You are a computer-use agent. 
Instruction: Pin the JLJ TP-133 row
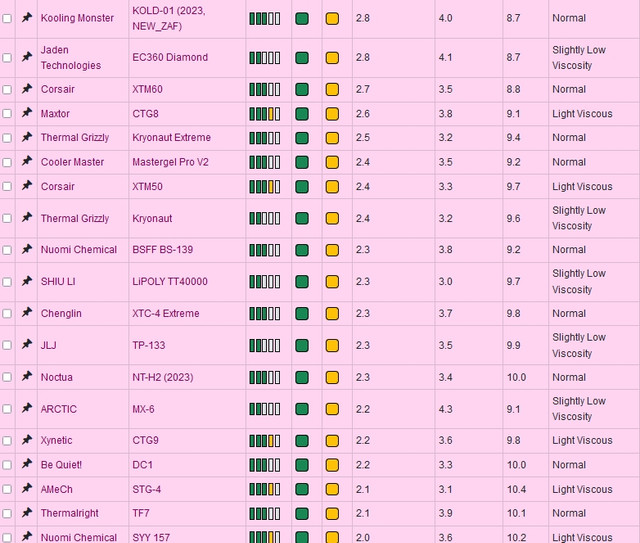[x=27, y=345]
